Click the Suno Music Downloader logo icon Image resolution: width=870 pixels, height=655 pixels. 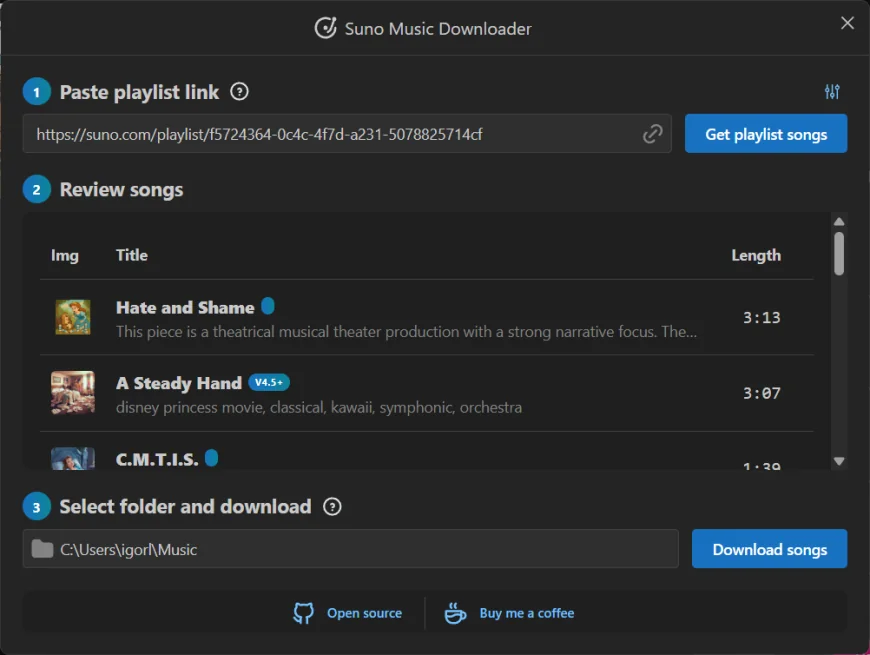[x=325, y=28]
